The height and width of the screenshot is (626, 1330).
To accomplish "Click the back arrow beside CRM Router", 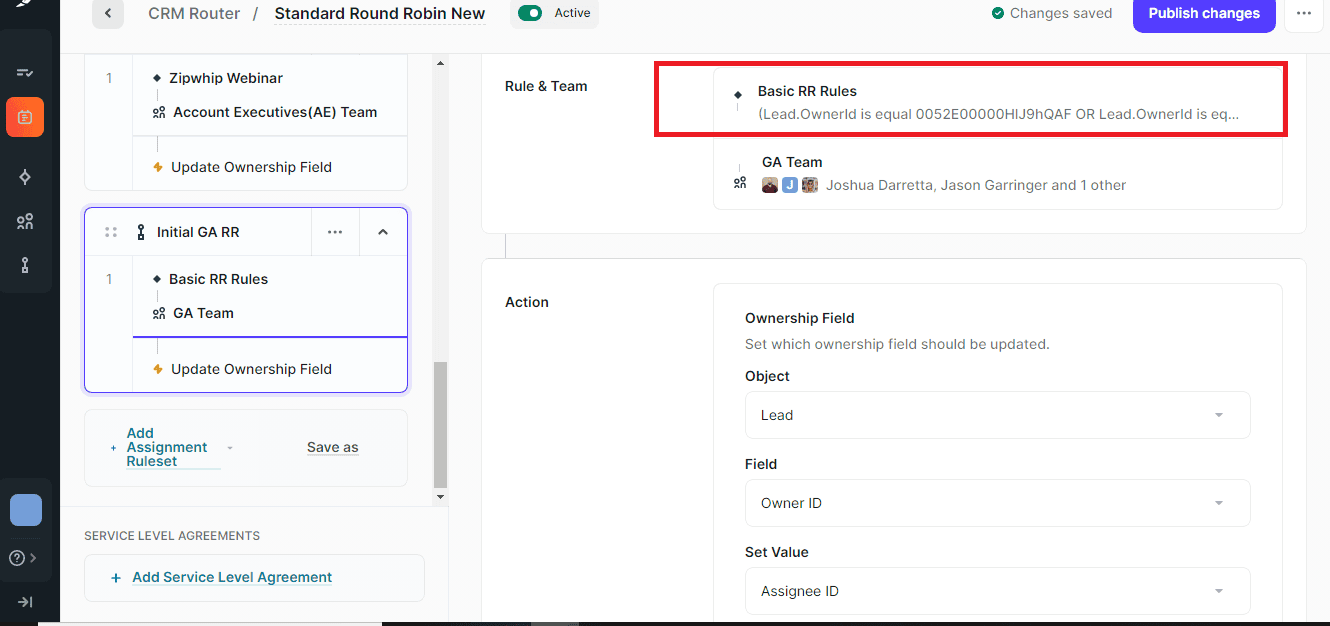I will tap(107, 14).
